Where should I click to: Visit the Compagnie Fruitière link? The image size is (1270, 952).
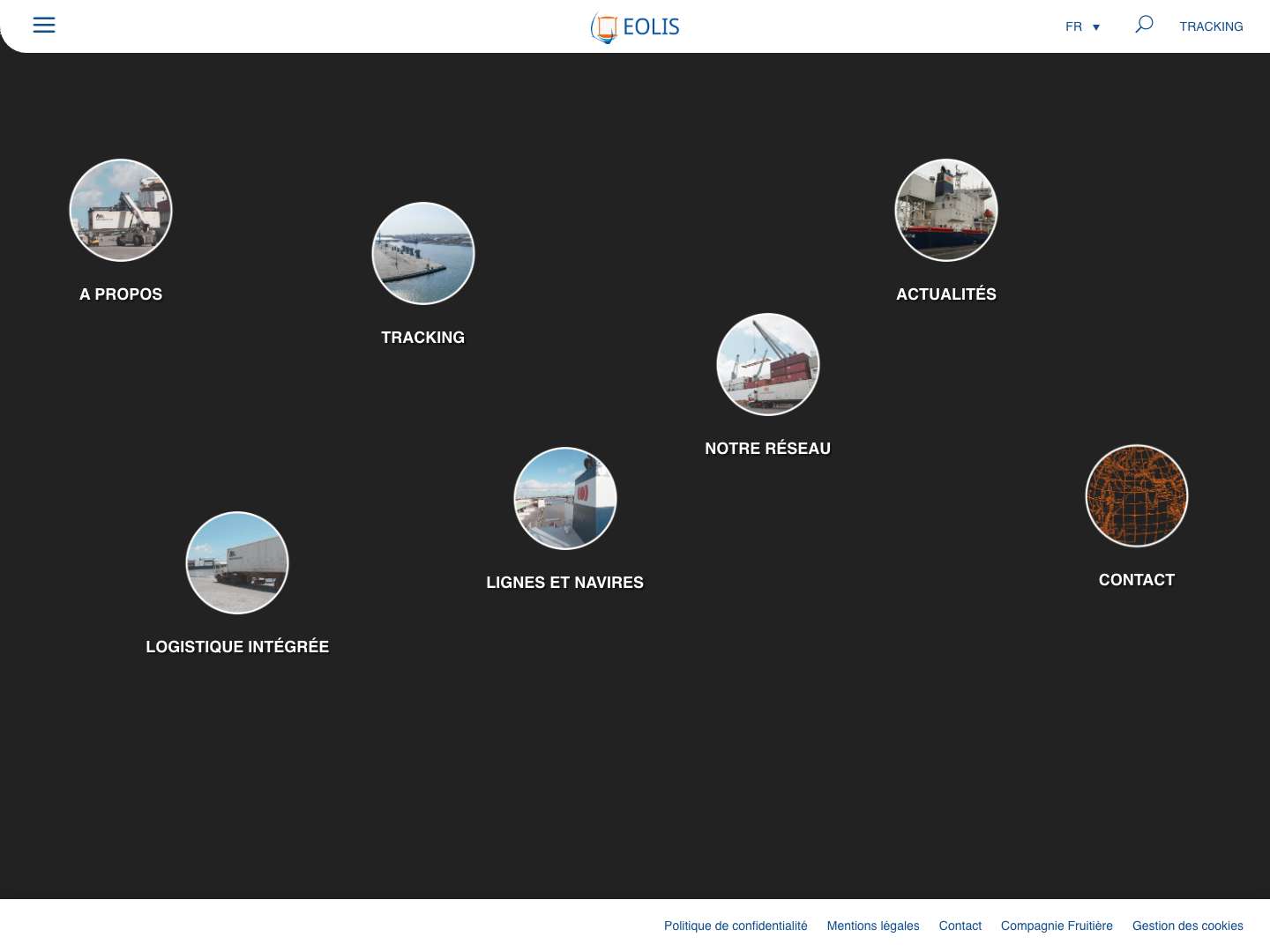click(1057, 926)
